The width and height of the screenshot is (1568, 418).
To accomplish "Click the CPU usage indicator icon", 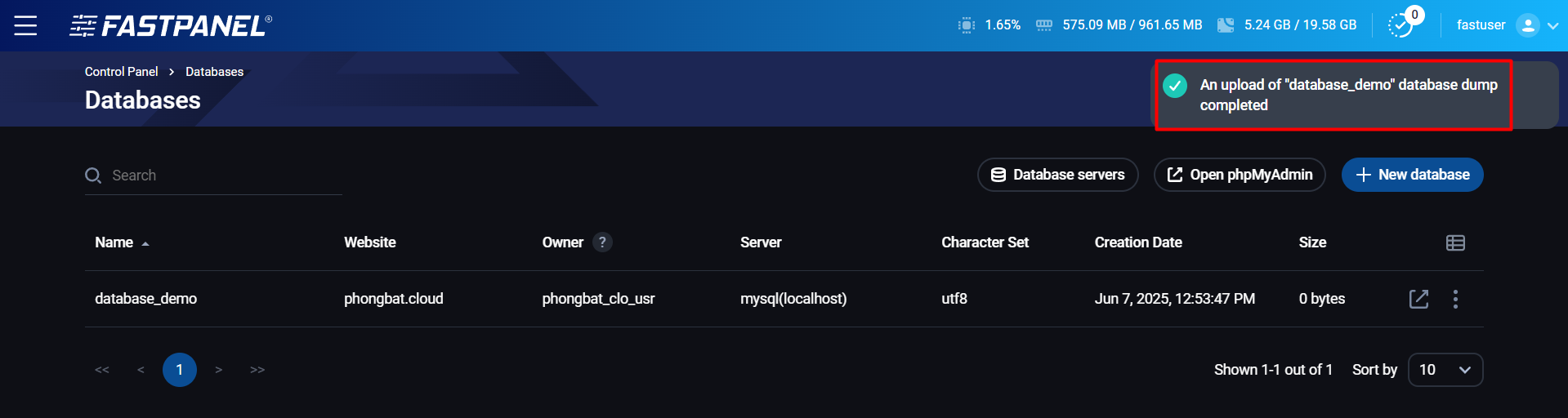I will 966,25.
